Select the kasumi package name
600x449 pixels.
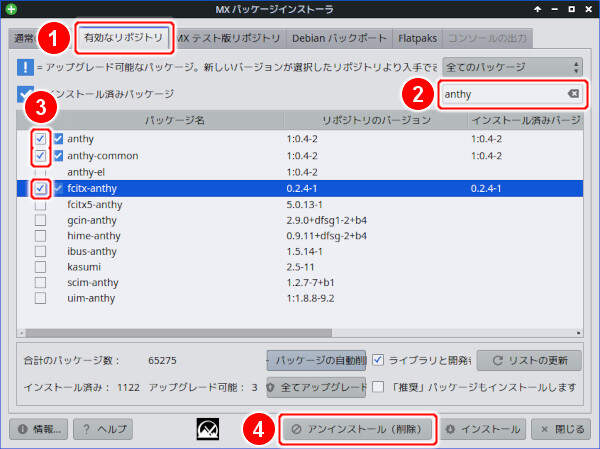coord(84,267)
